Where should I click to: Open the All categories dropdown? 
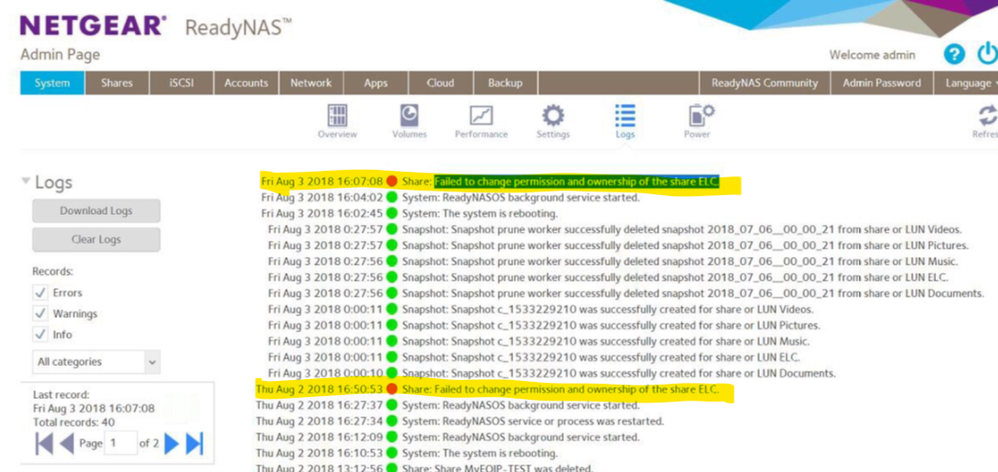click(x=96, y=362)
